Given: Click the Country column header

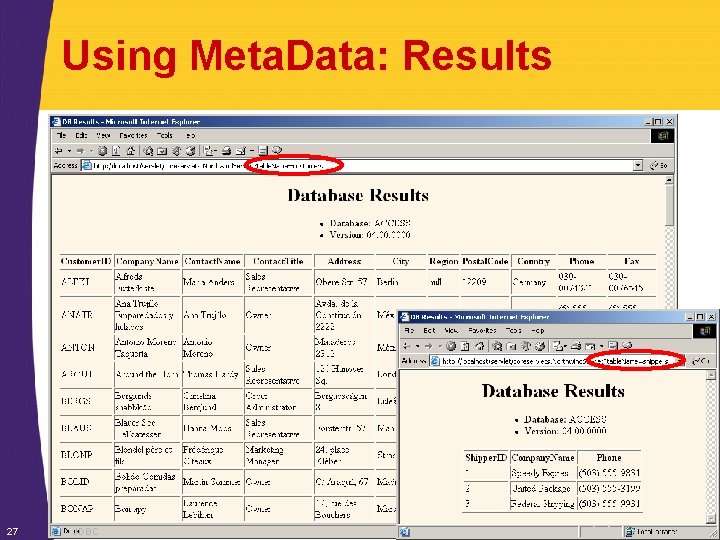Looking at the screenshot, I should (x=533, y=261).
